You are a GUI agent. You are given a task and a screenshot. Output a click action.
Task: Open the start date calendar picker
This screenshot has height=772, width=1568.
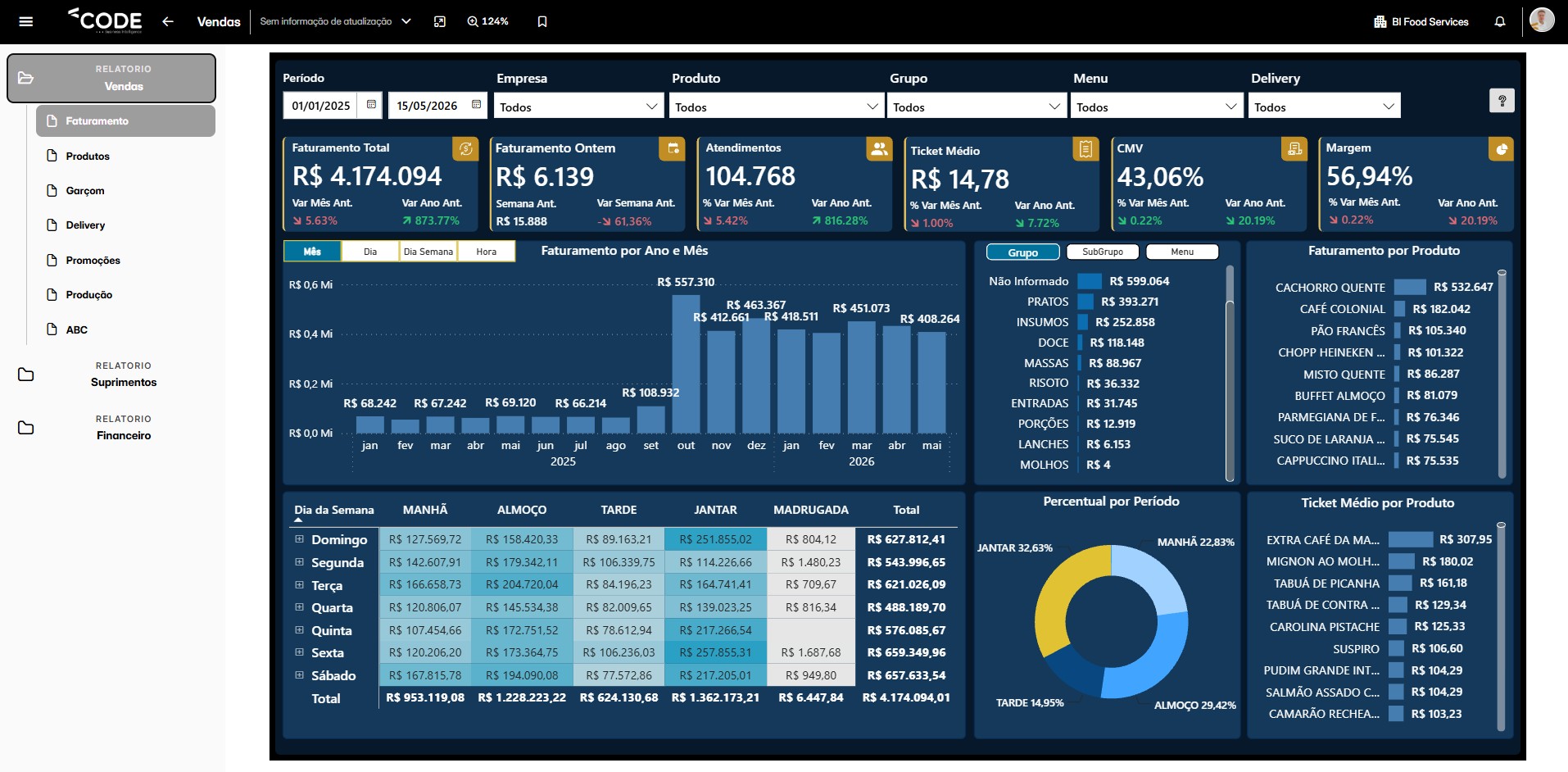(x=371, y=105)
